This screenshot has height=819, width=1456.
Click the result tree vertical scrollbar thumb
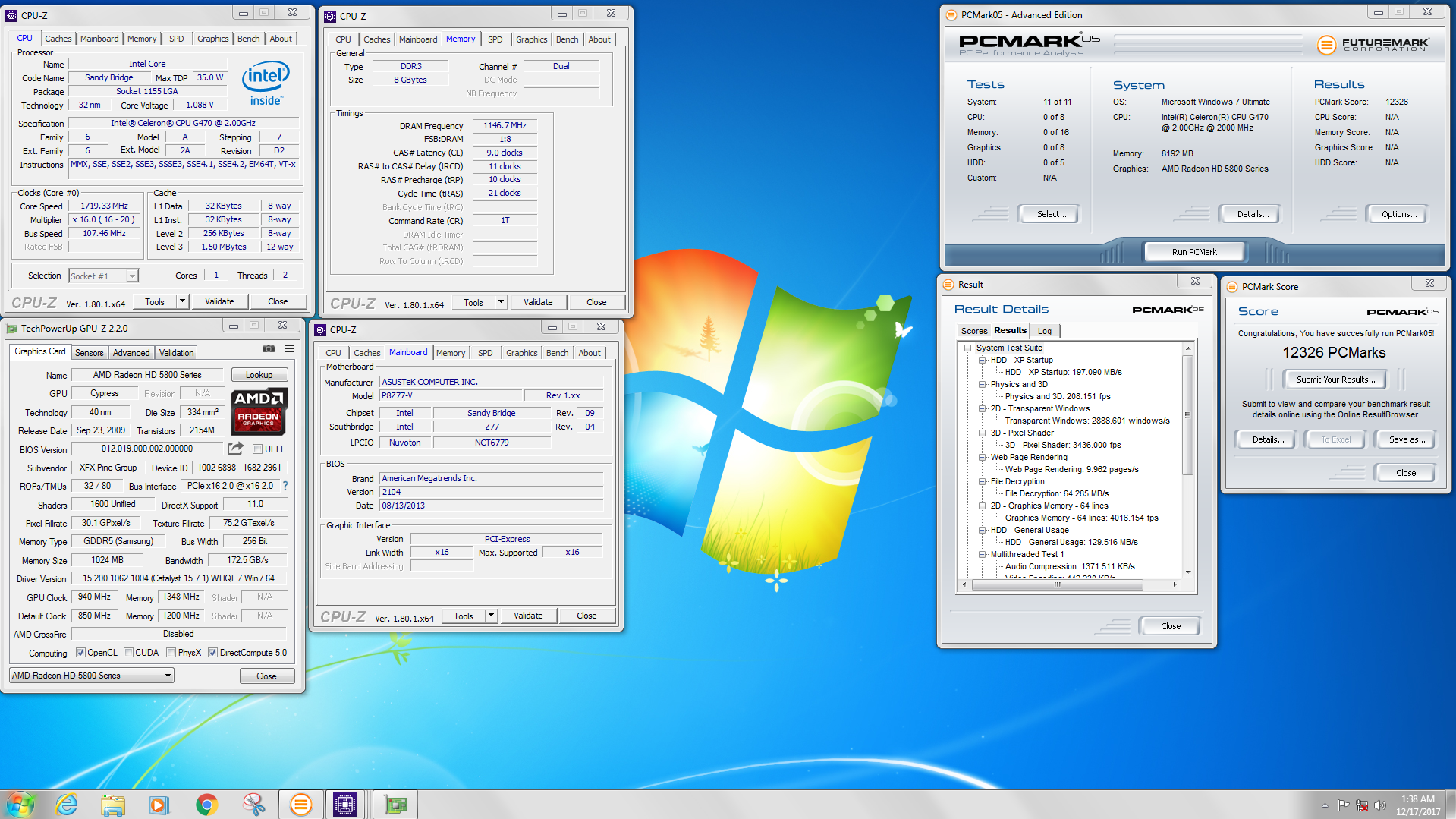click(1187, 415)
